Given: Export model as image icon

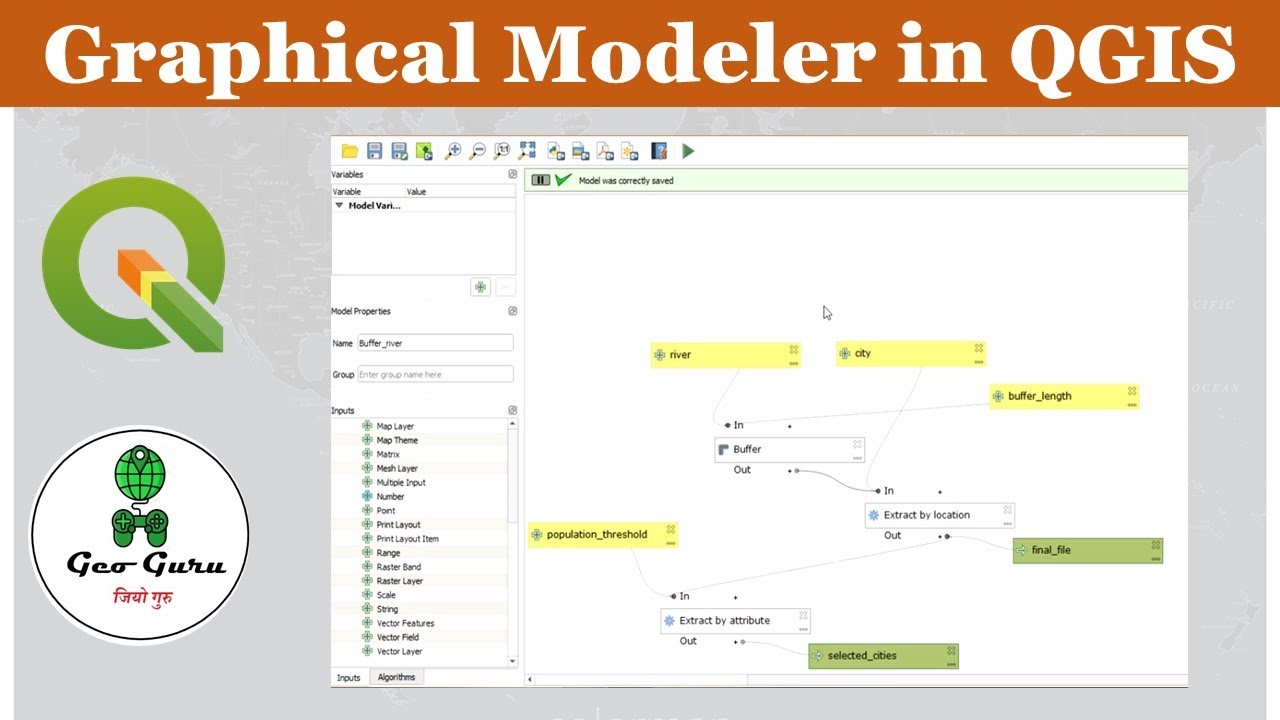Looking at the screenshot, I should (x=581, y=151).
